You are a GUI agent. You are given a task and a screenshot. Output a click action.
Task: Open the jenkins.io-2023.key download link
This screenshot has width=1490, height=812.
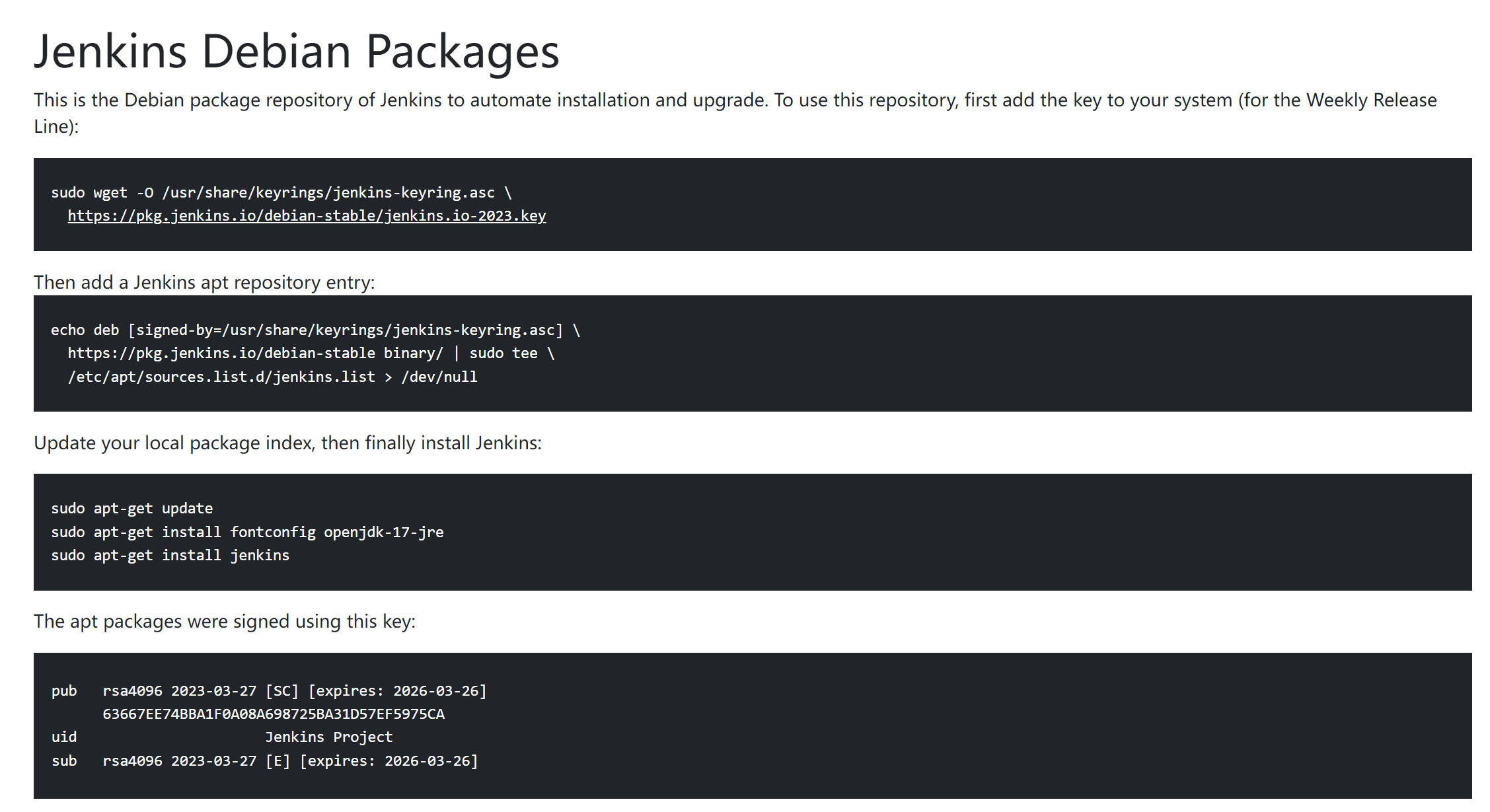click(307, 216)
